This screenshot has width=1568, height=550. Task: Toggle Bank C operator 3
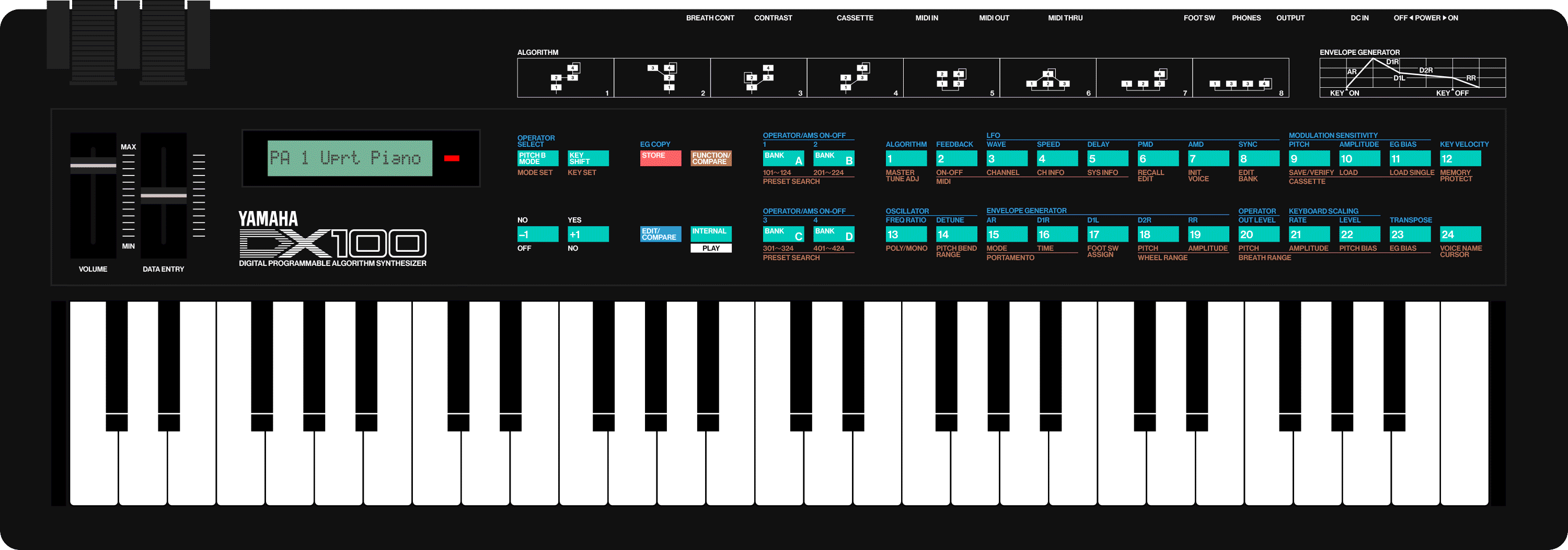(x=783, y=234)
